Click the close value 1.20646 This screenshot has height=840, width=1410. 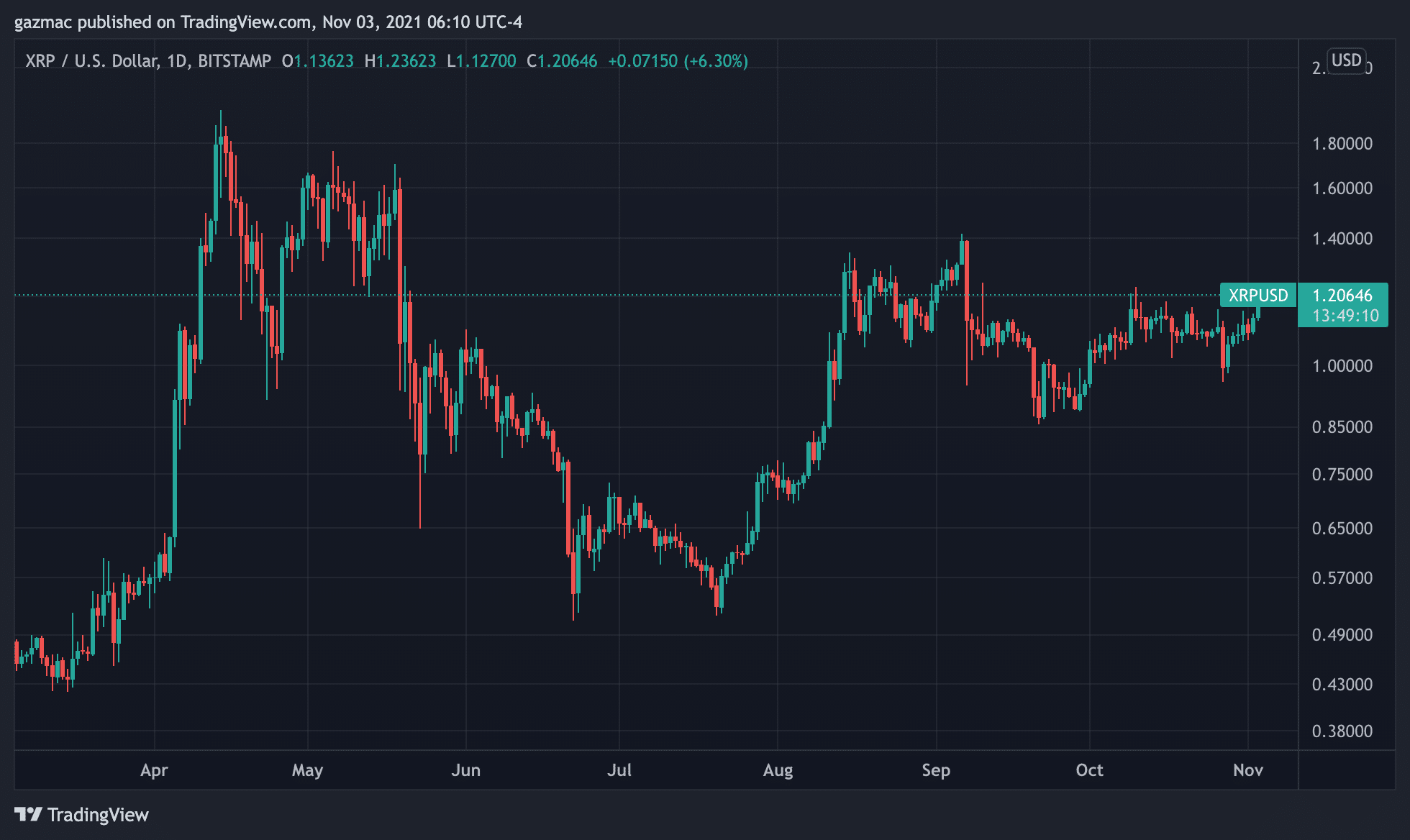click(x=568, y=61)
